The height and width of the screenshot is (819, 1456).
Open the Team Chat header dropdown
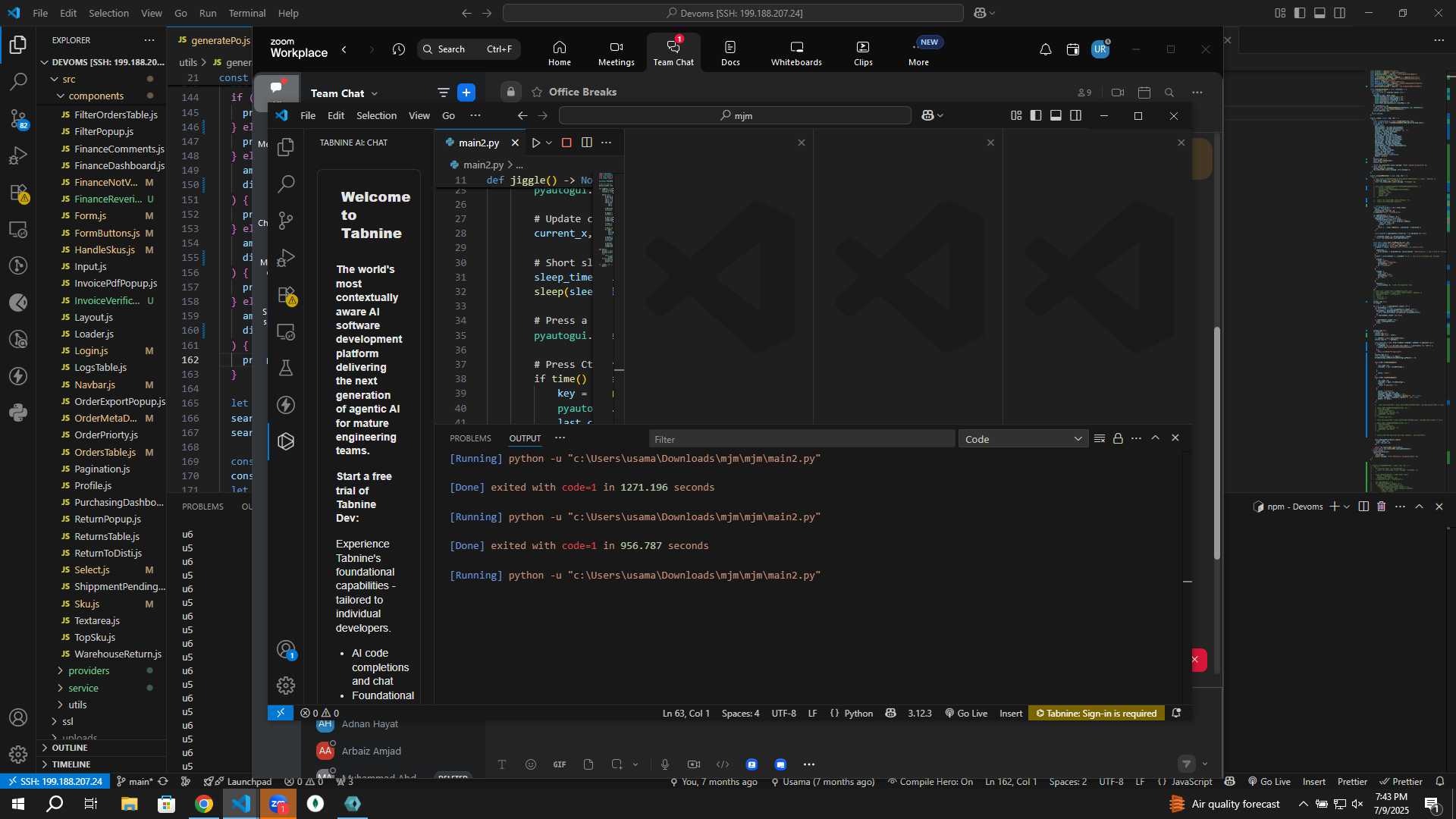[375, 93]
